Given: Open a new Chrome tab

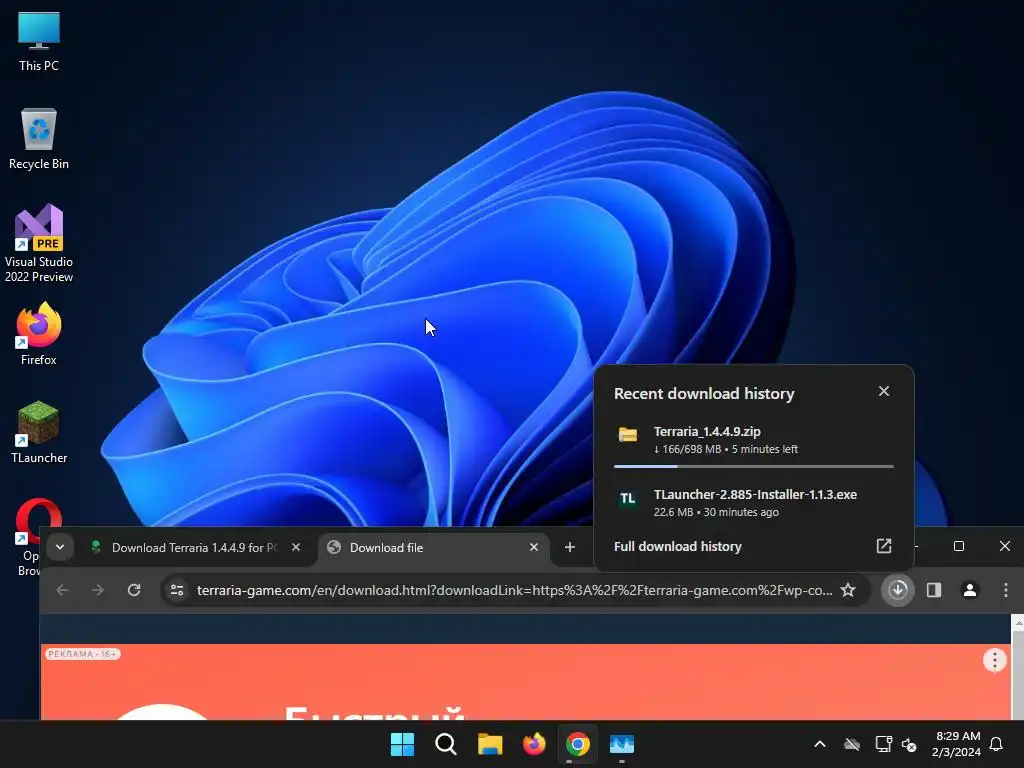Looking at the screenshot, I should click(x=569, y=547).
